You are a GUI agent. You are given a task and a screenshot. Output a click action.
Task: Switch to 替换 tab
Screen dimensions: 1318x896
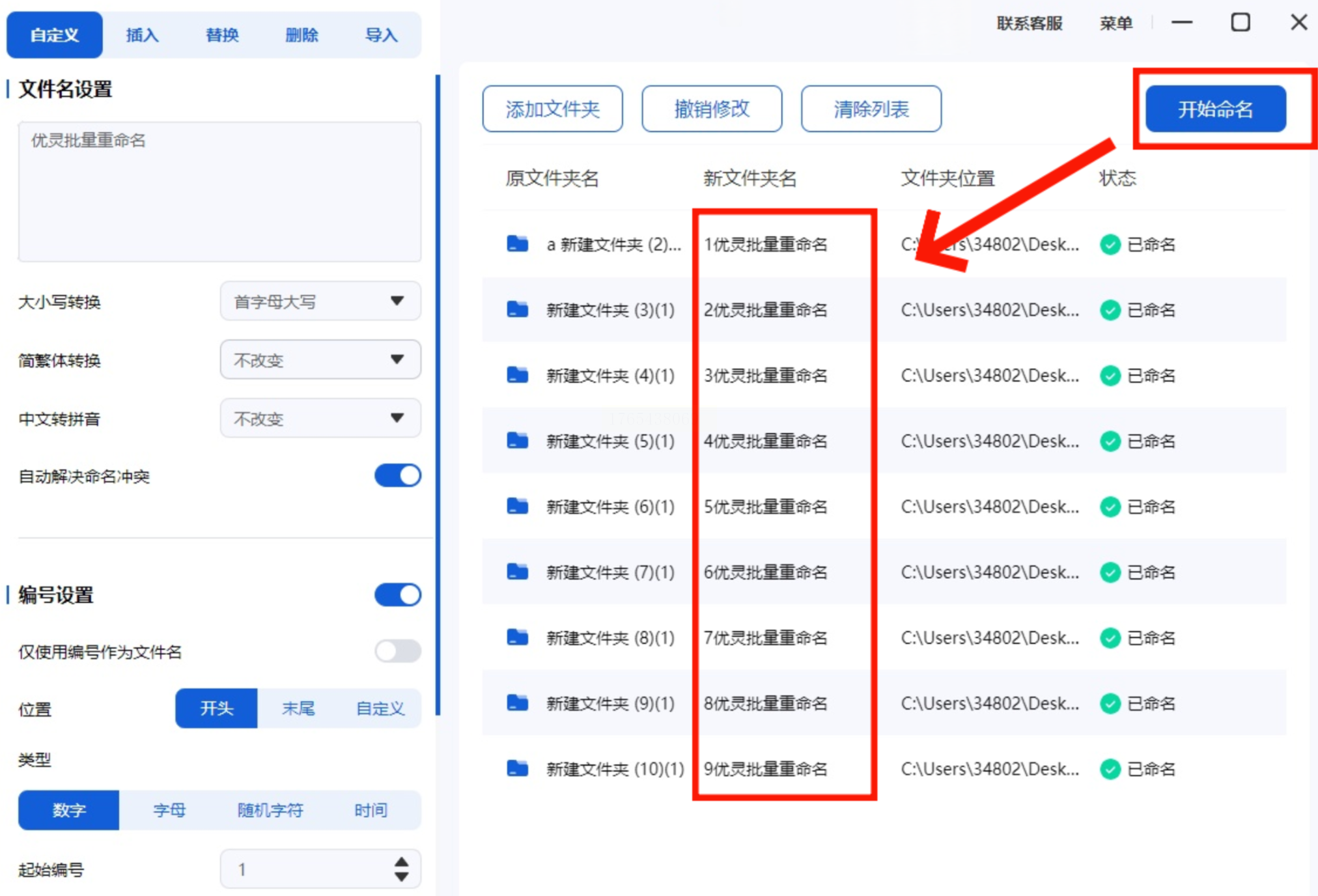(222, 35)
